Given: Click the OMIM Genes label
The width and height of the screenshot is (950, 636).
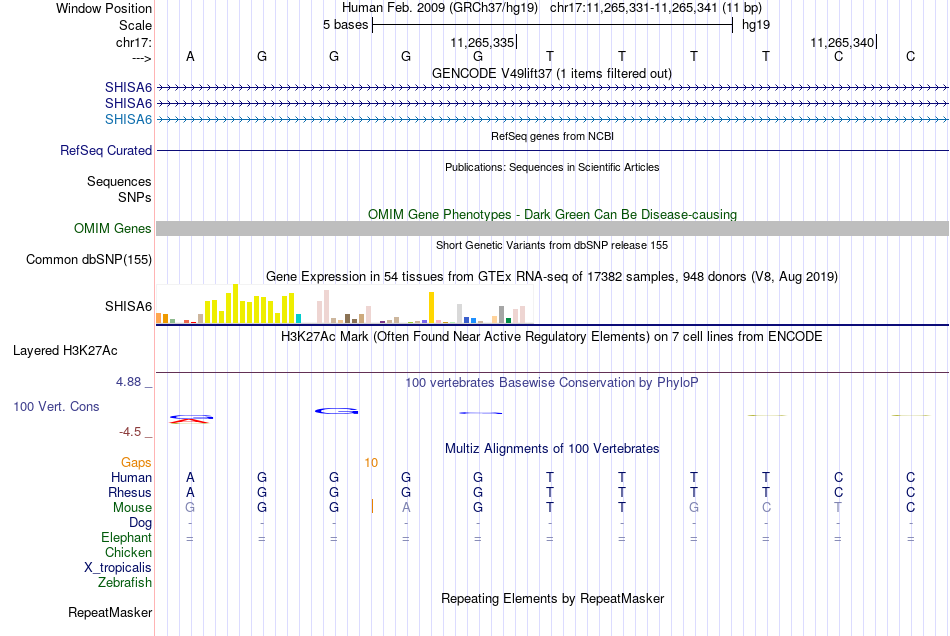Looking at the screenshot, I should (x=112, y=228).
